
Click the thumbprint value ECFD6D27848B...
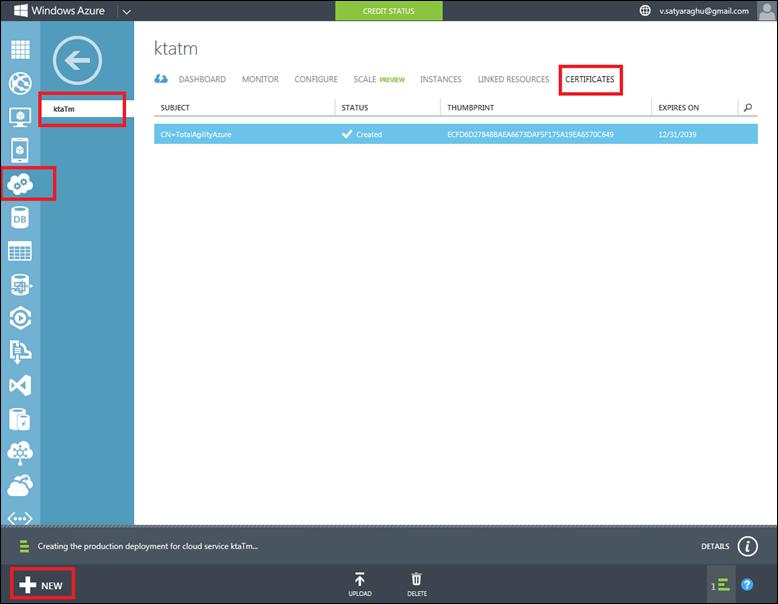(x=530, y=134)
